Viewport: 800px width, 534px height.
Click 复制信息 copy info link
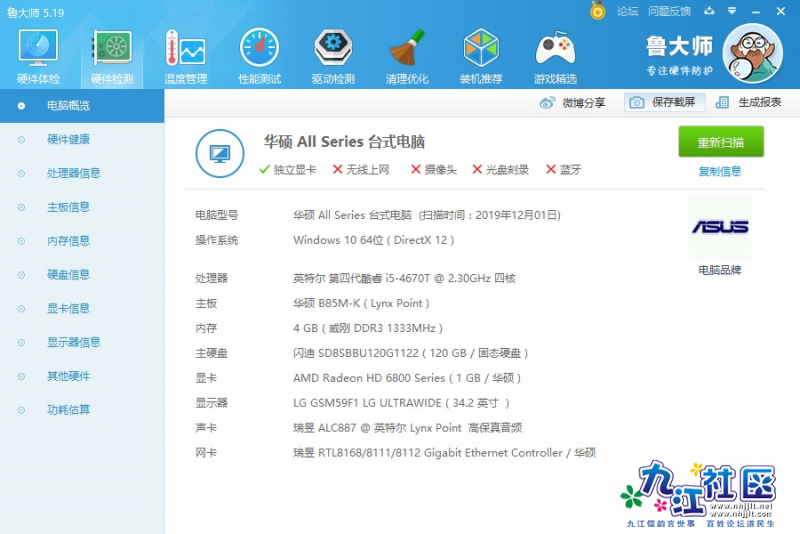pos(720,171)
